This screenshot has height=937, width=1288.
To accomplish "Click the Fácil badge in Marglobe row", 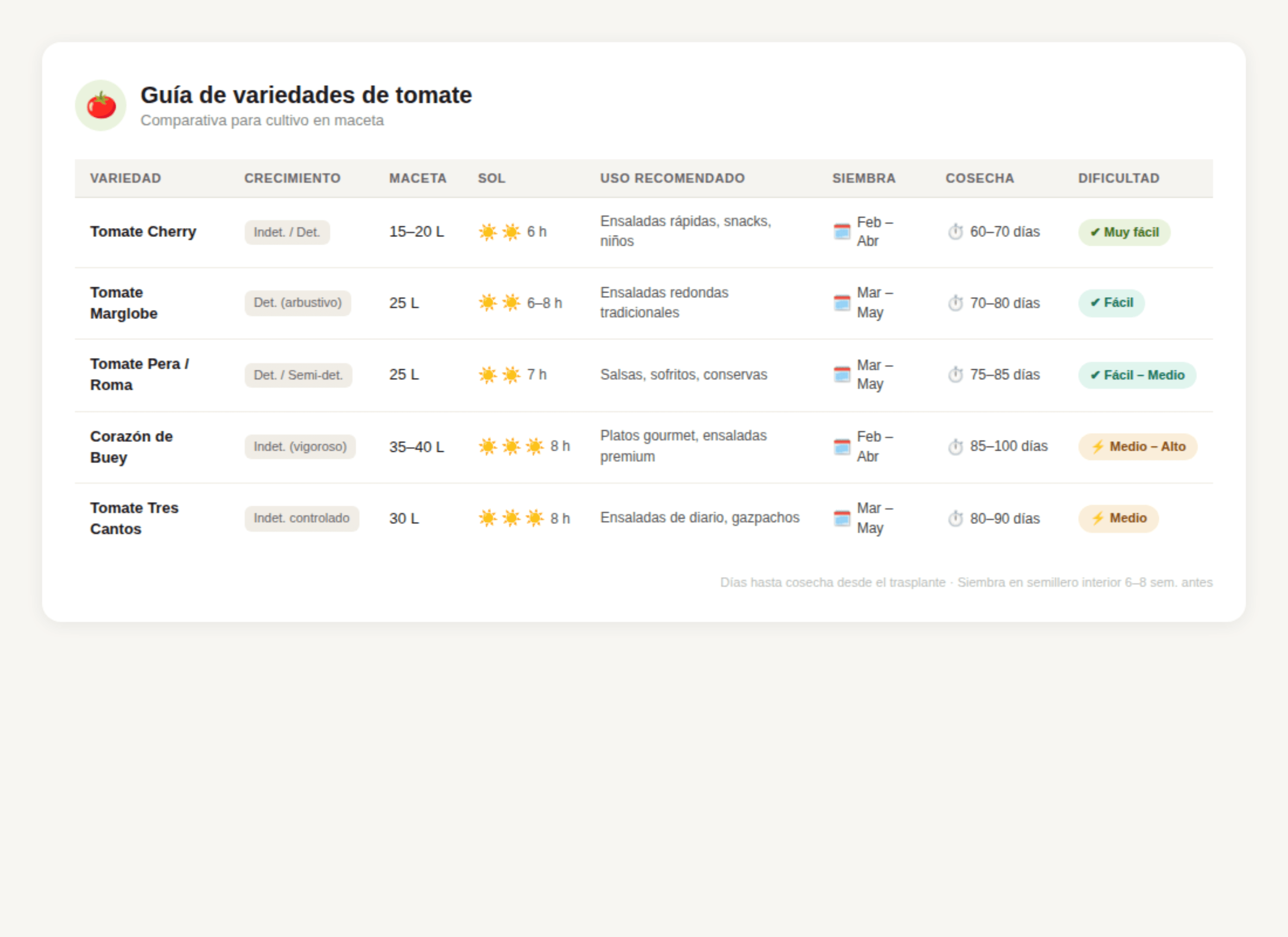I will coord(1112,303).
